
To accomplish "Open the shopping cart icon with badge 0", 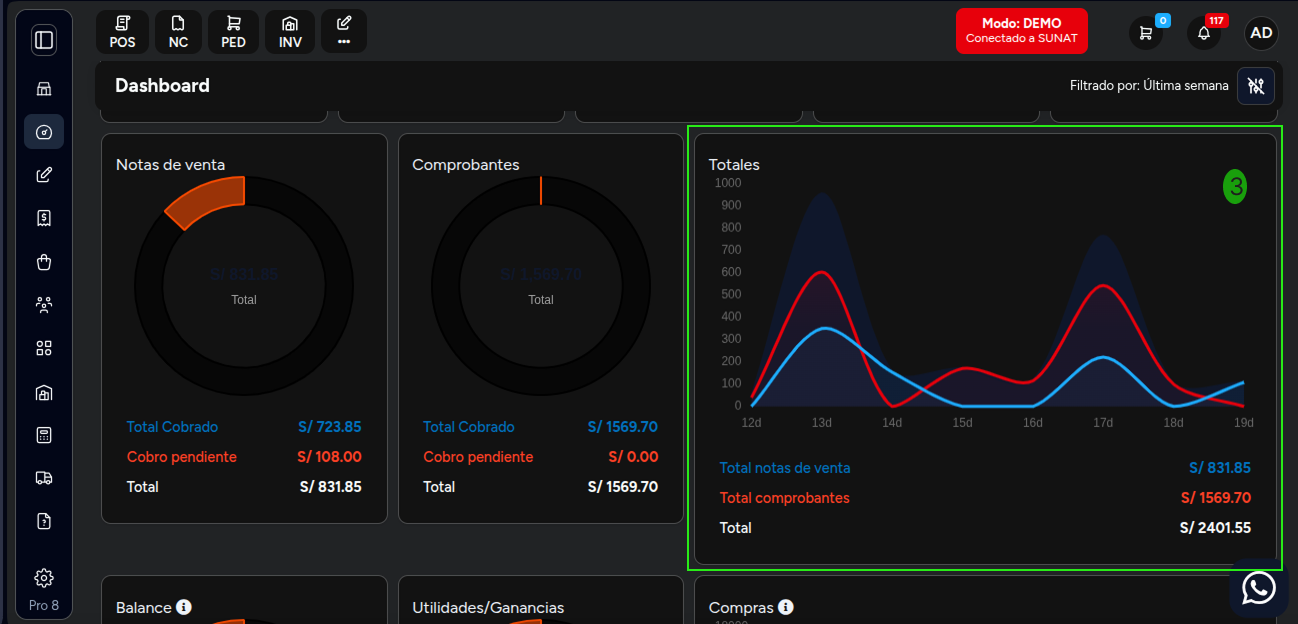I will tap(1146, 32).
